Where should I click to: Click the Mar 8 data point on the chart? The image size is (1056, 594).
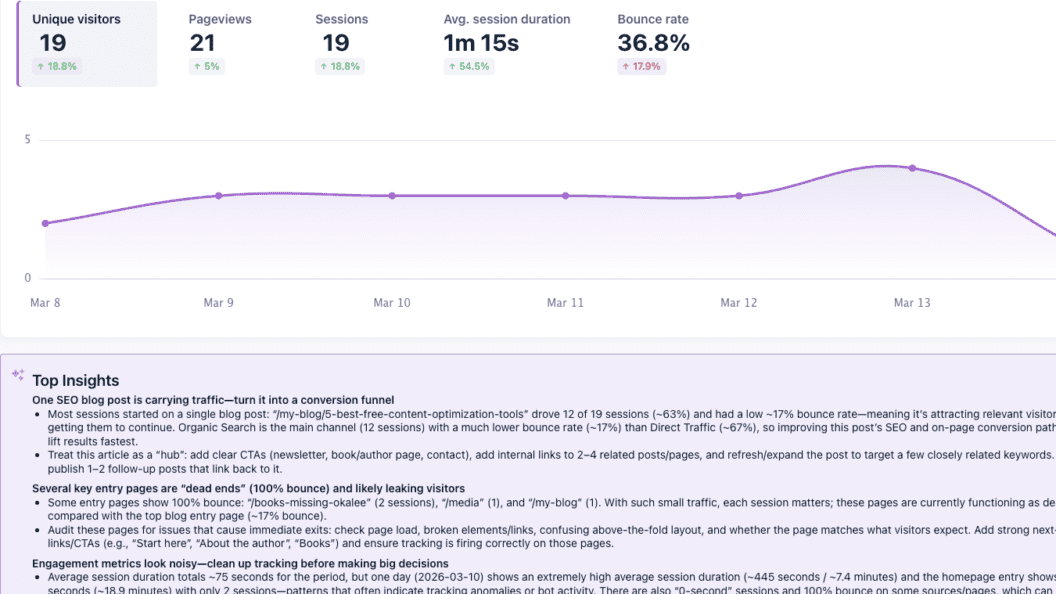(x=45, y=223)
